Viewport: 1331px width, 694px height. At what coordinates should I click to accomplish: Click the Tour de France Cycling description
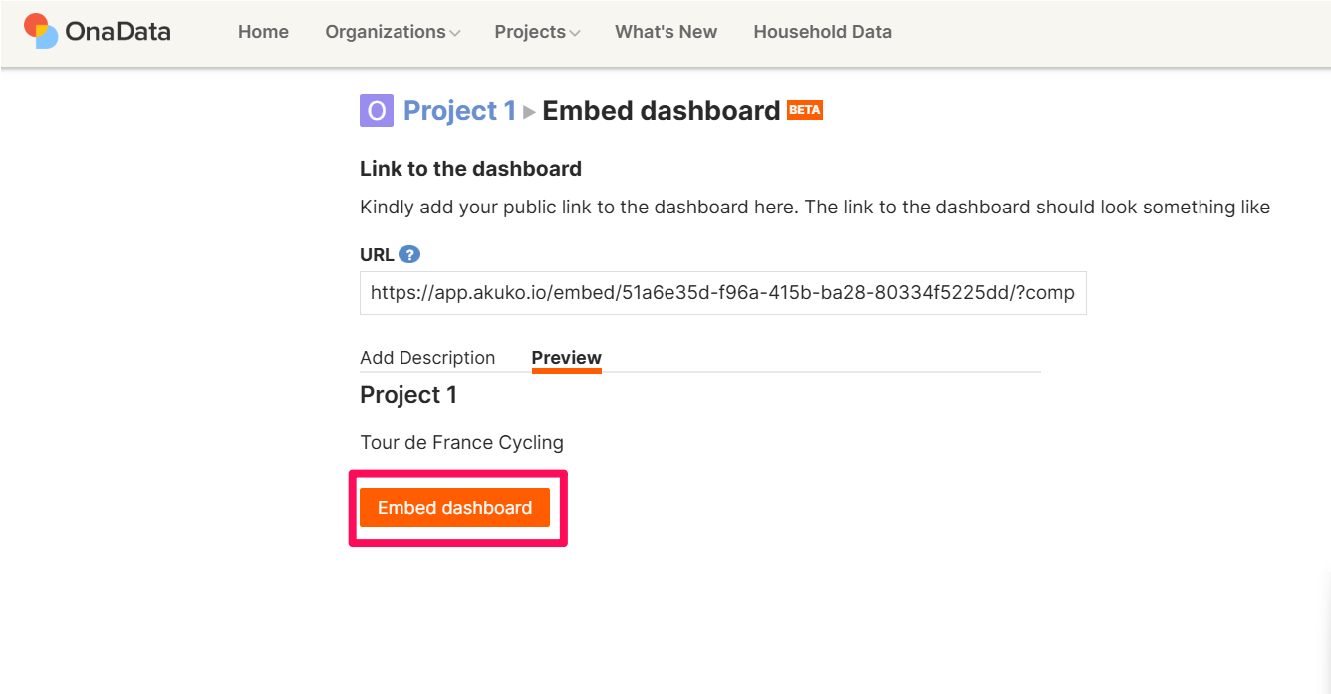[x=462, y=442]
